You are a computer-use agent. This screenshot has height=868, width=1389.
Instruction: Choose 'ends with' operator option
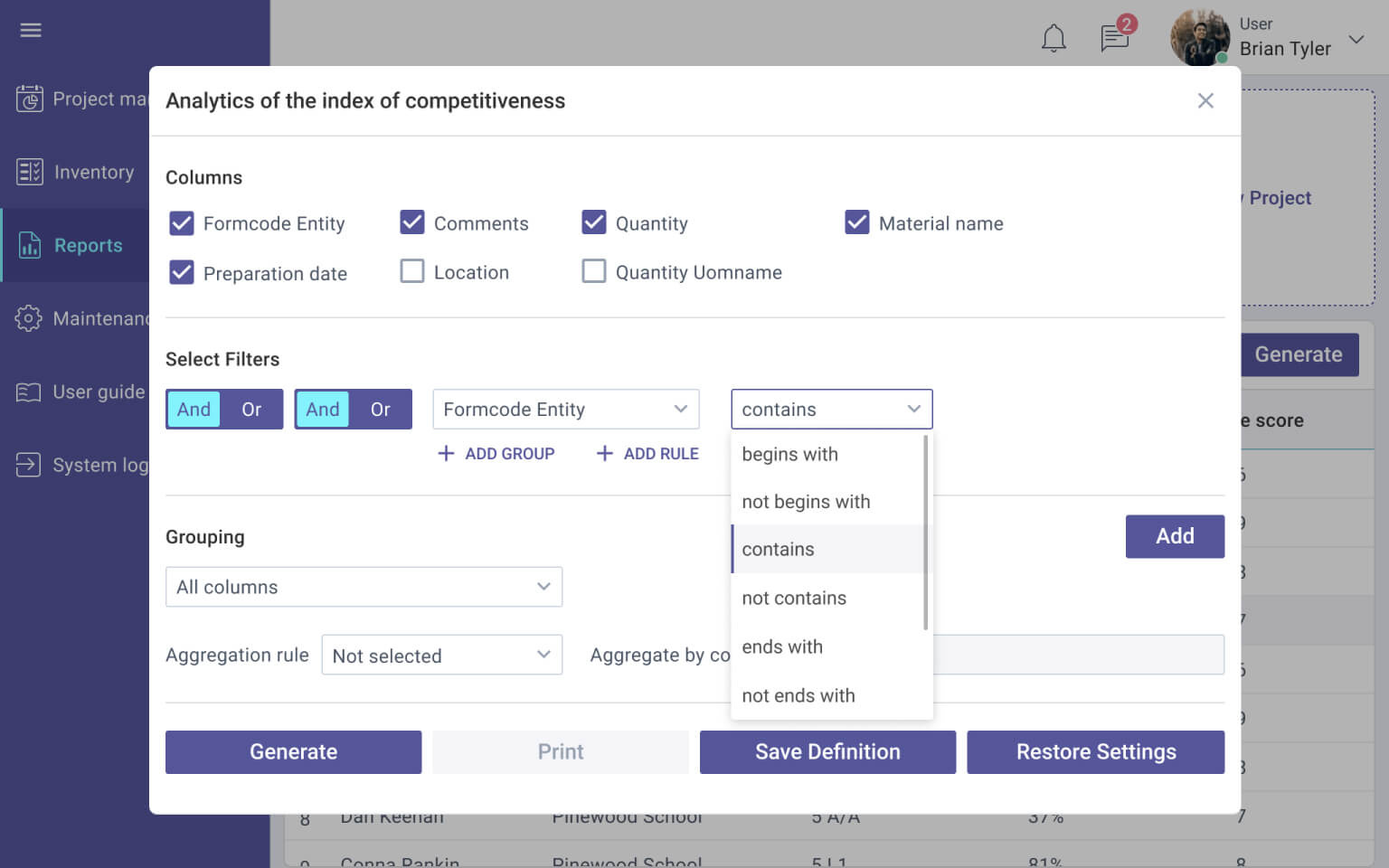click(x=827, y=646)
